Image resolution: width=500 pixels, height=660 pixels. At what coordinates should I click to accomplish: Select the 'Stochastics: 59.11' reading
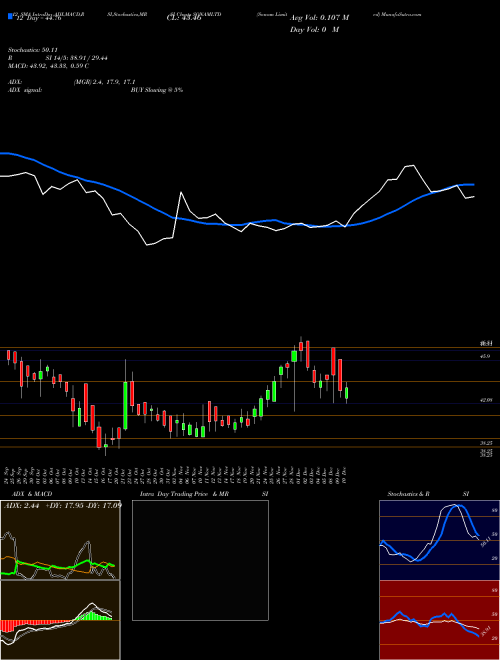pos(31,50)
